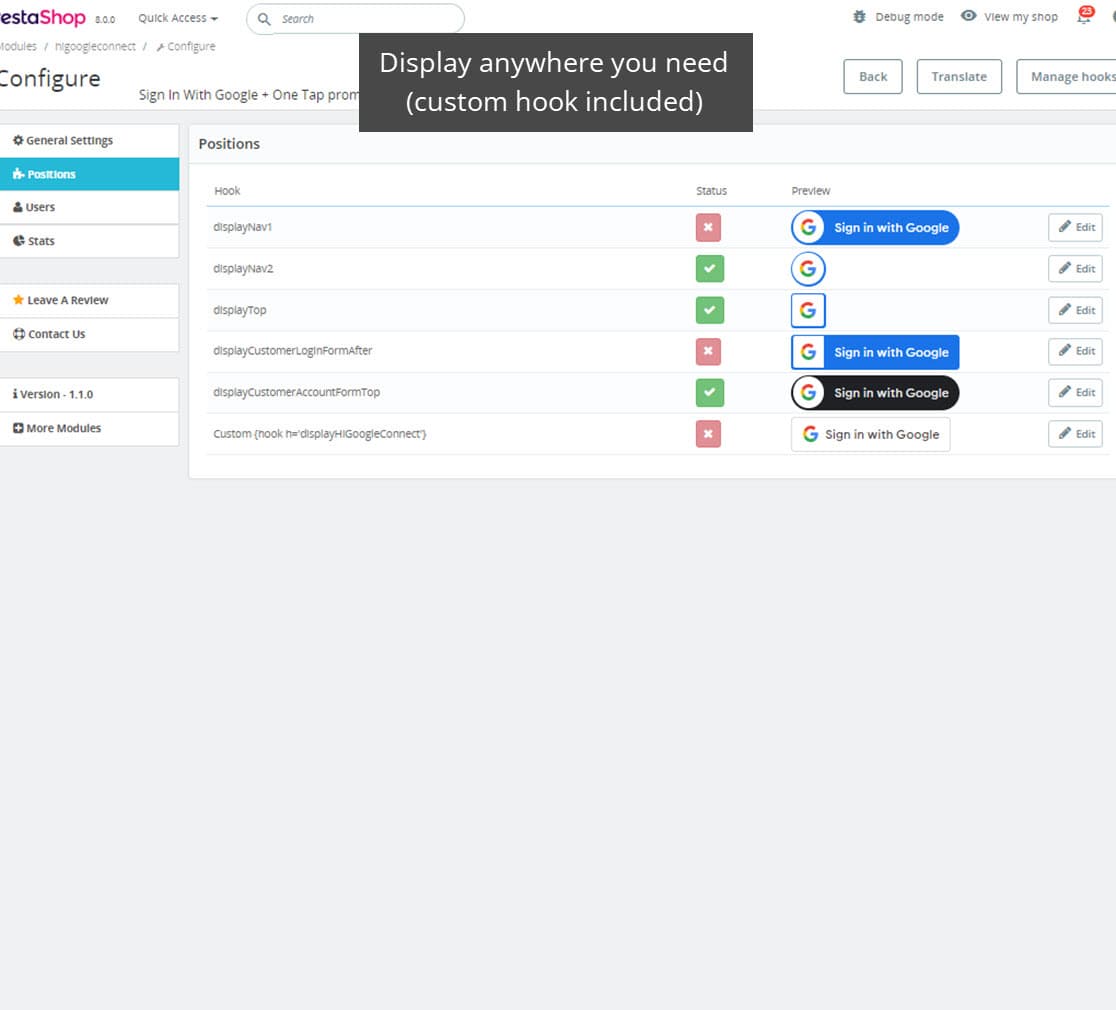Click the Translate button
Viewport: 1116px width, 1010px height.
tap(959, 77)
